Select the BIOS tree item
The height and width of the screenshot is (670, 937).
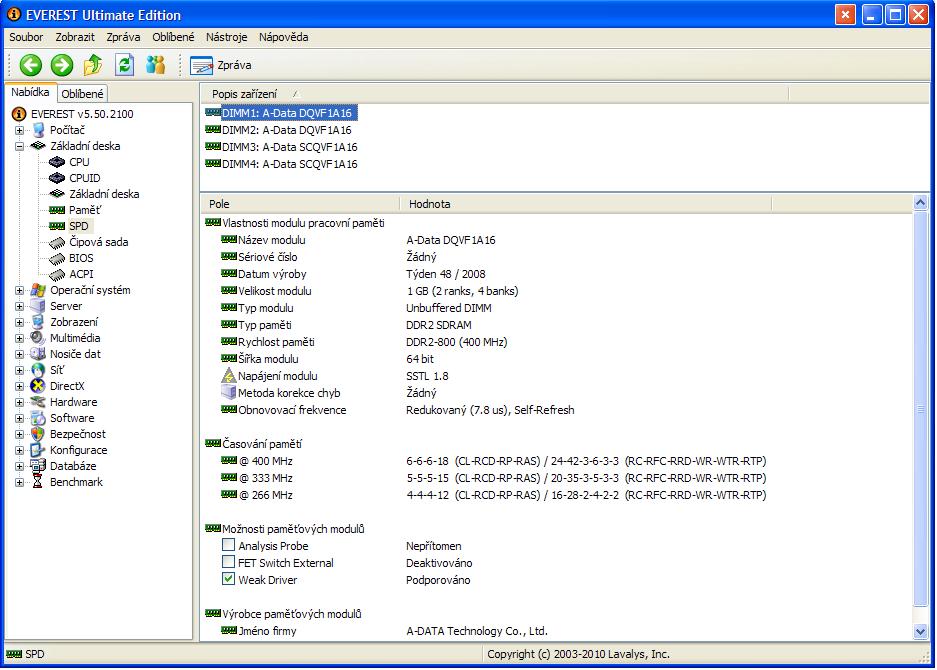pos(80,258)
